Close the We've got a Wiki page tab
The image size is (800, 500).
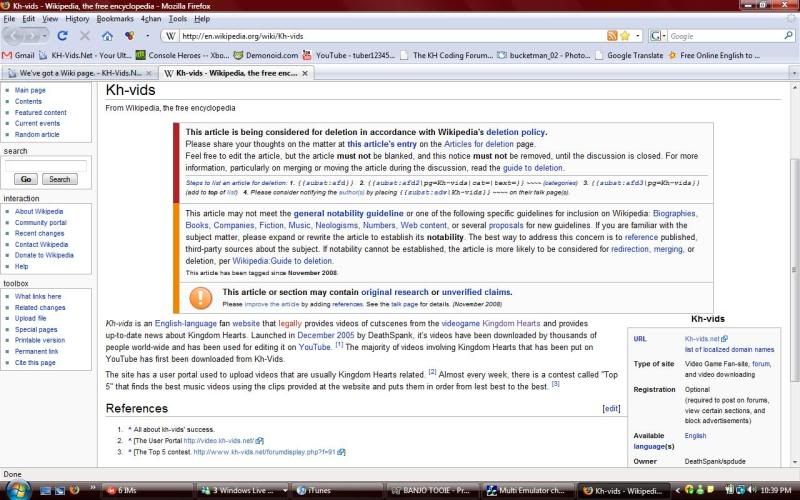pyautogui.click(x=148, y=73)
